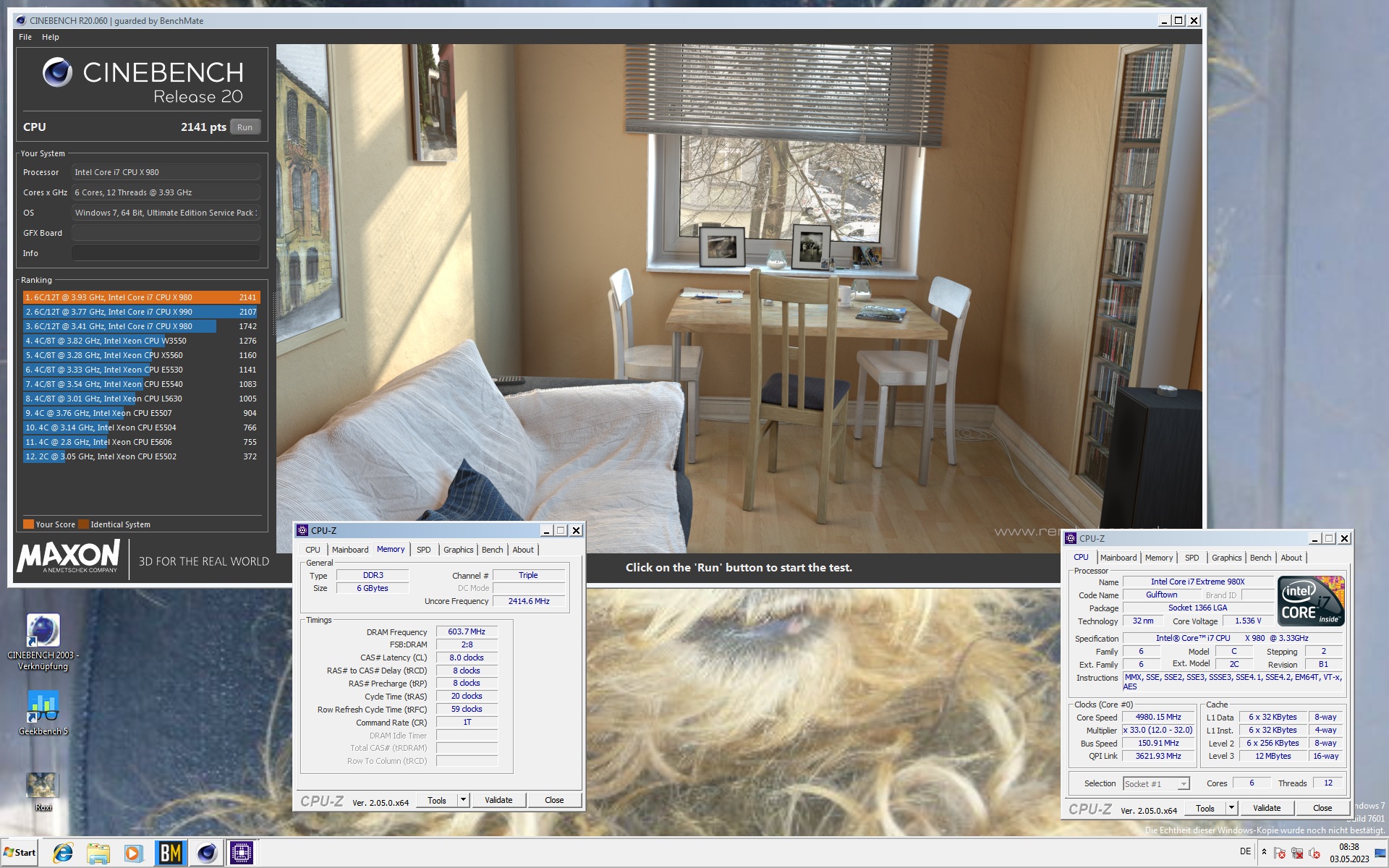The height and width of the screenshot is (868, 1389).
Task: Click the Cinebench title bar icon
Action: (x=21, y=20)
